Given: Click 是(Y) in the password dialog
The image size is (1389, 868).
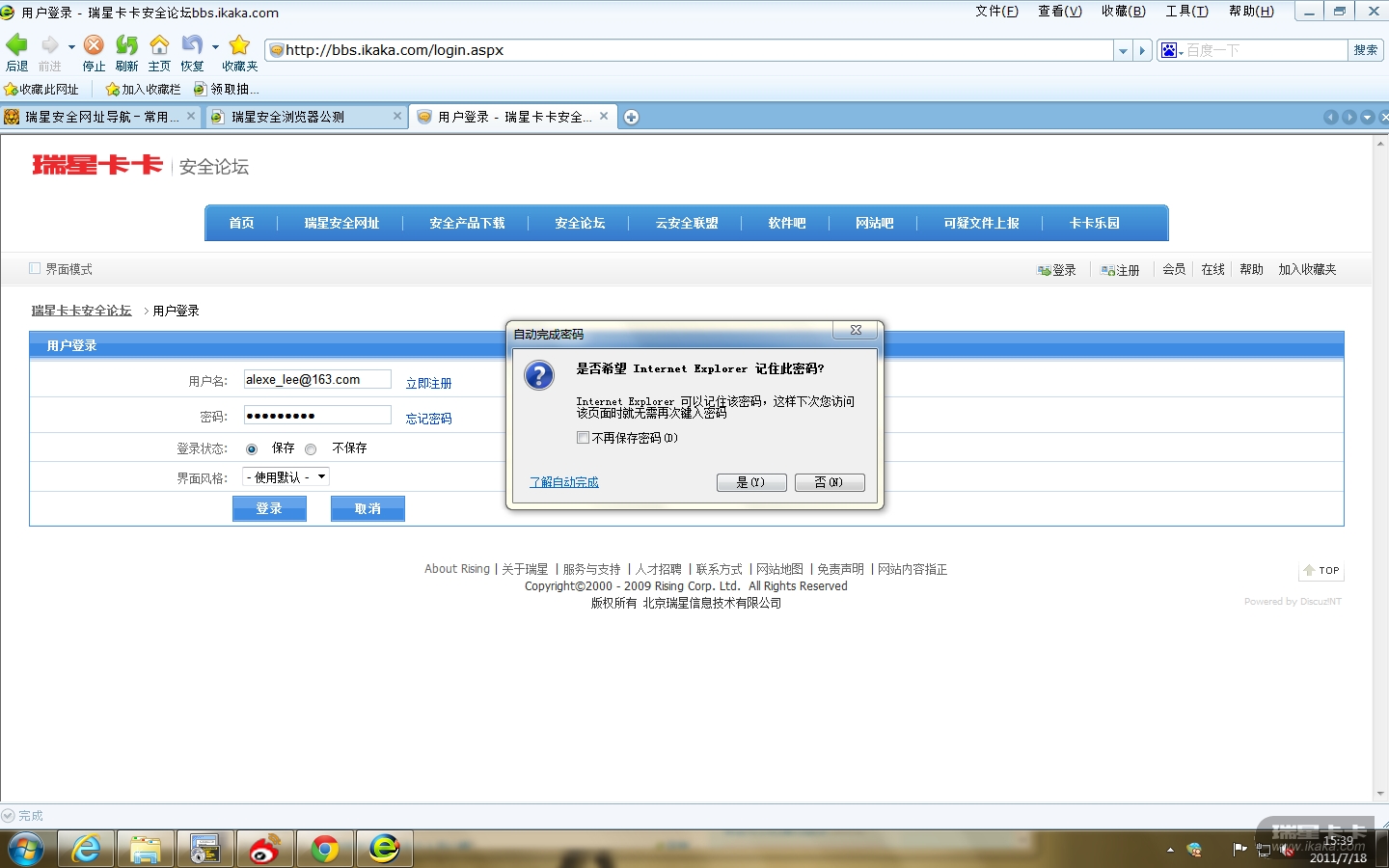Looking at the screenshot, I should (751, 482).
